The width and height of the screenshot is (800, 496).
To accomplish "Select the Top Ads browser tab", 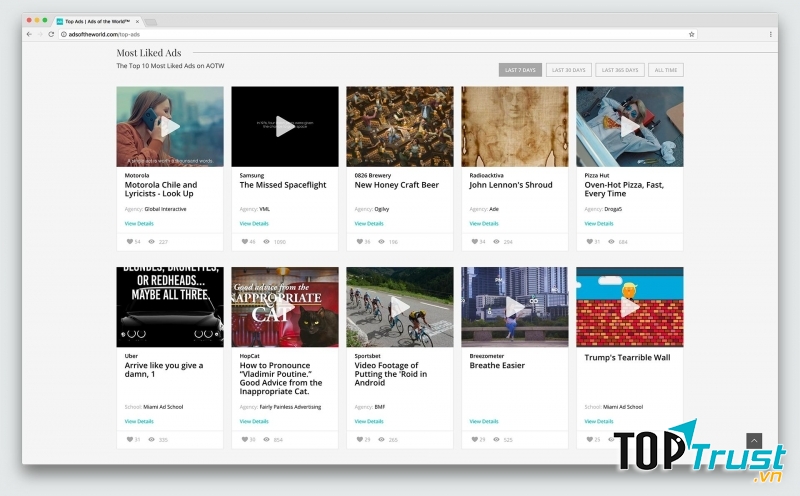I will point(98,20).
